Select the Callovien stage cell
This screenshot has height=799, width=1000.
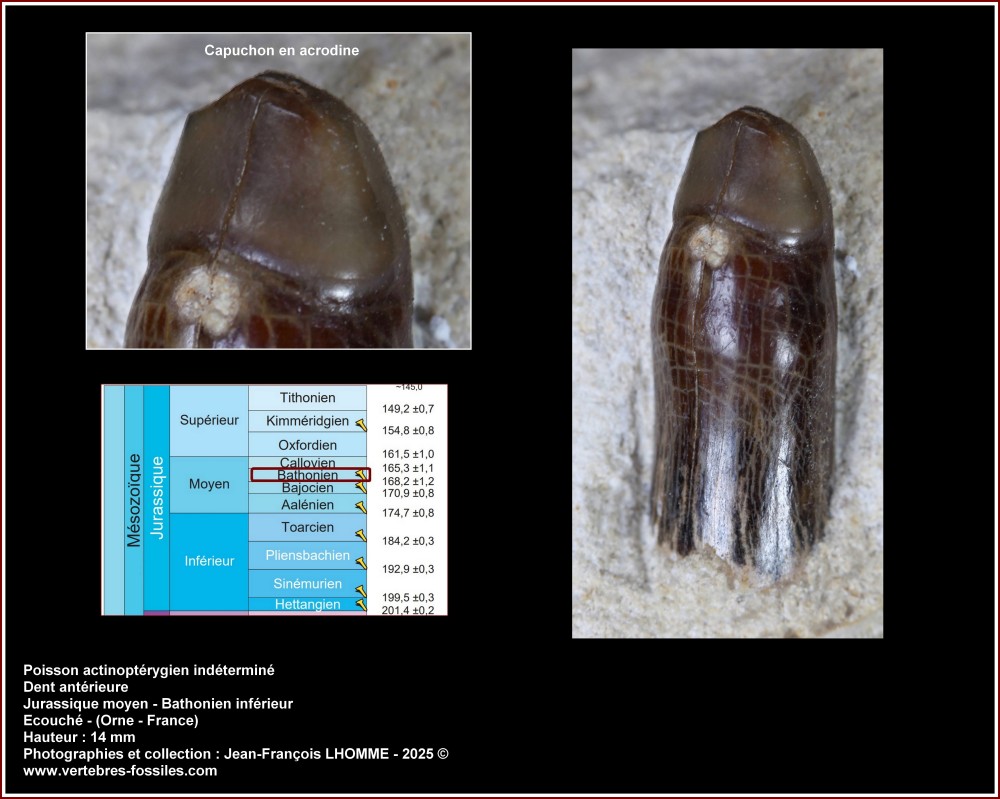tap(307, 462)
